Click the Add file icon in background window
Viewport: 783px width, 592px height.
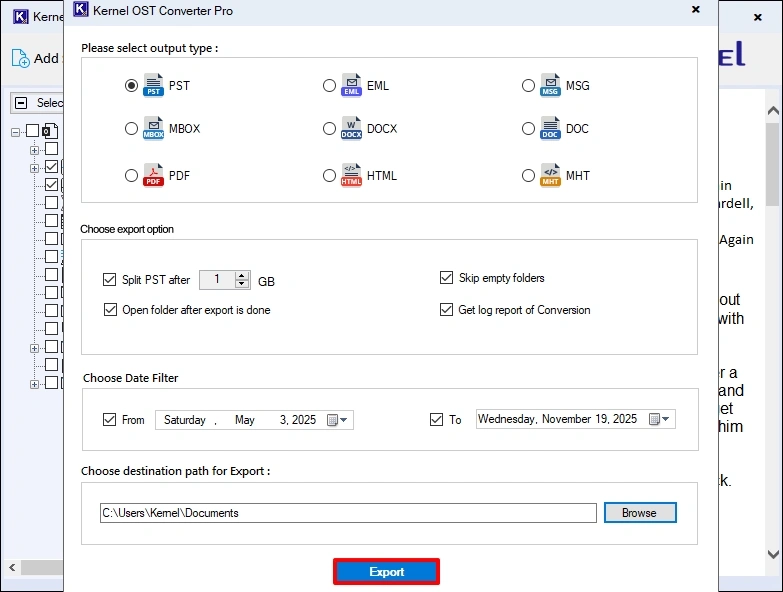pos(20,58)
